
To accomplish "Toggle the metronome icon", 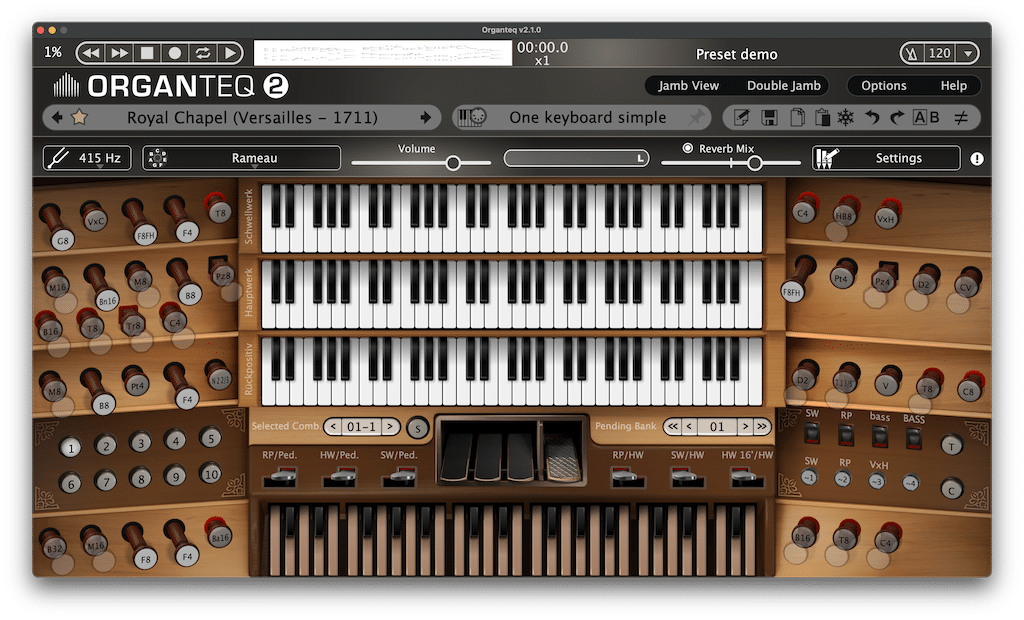I will [x=912, y=53].
